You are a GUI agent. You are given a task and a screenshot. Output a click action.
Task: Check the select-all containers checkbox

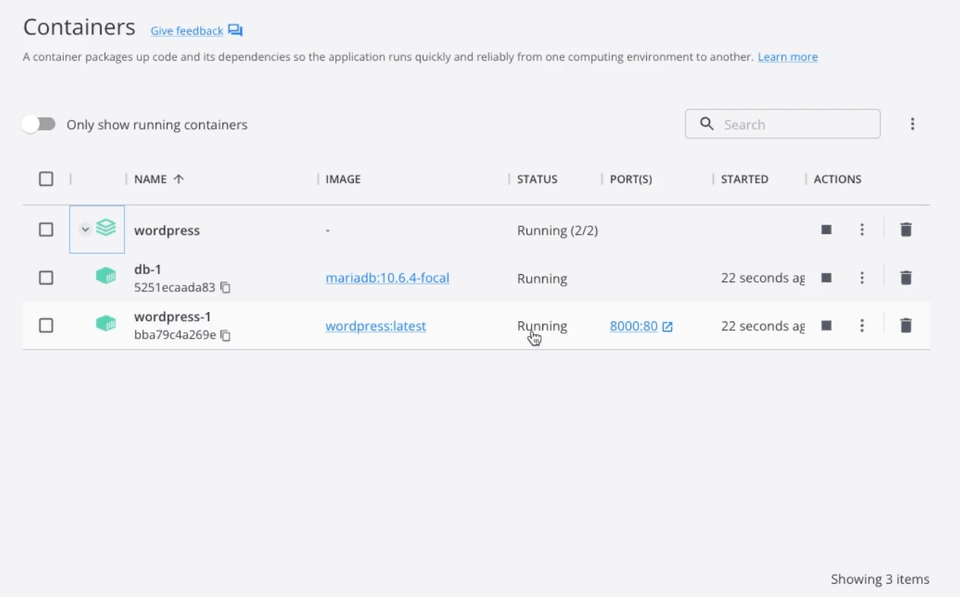point(46,179)
